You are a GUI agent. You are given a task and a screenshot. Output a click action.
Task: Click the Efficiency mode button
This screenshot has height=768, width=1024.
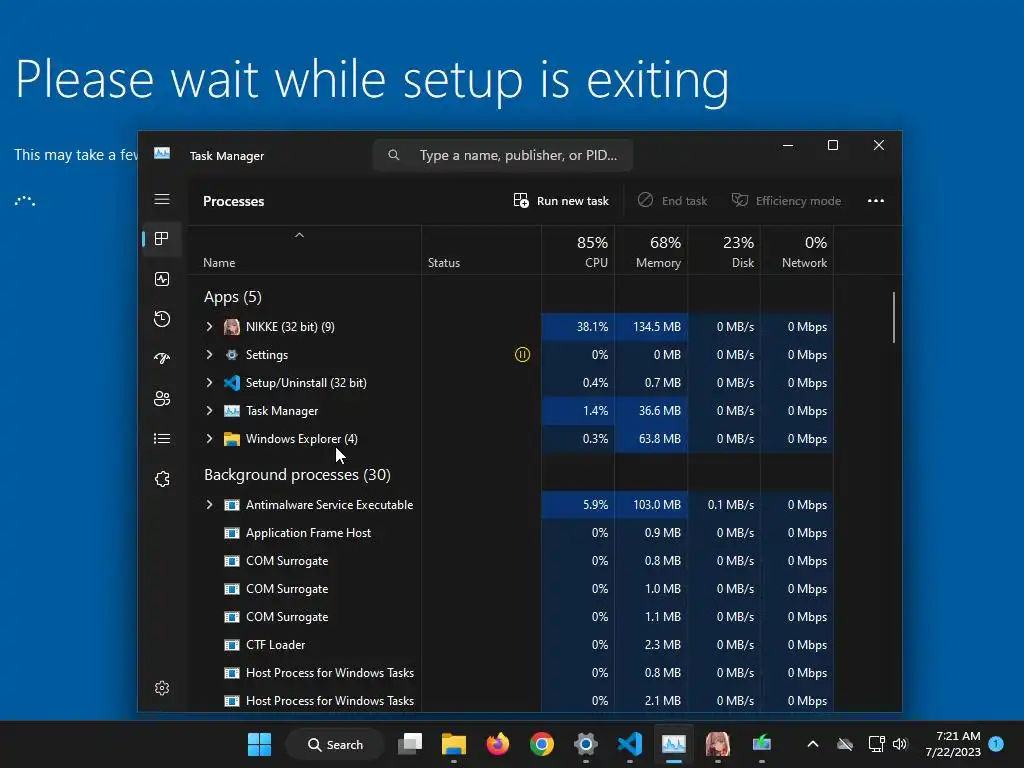pyautogui.click(x=786, y=200)
